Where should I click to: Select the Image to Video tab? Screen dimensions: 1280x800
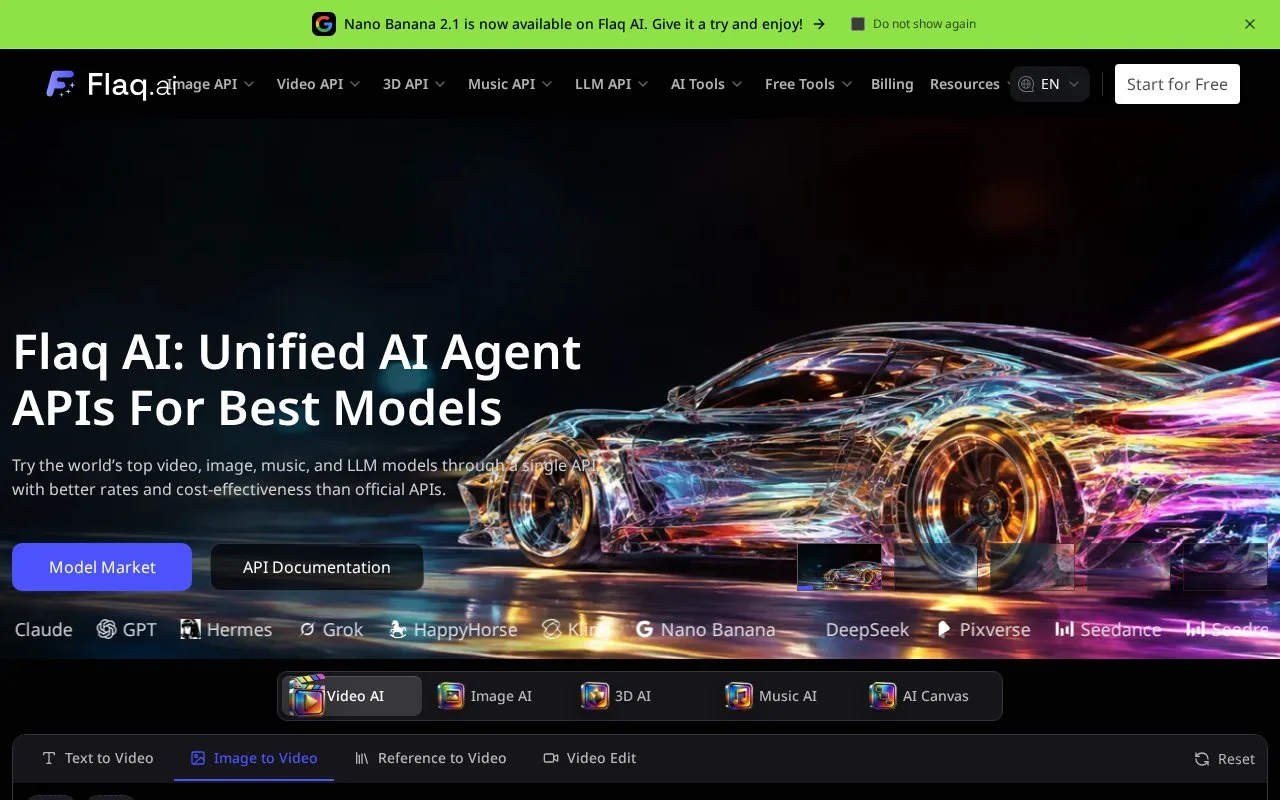pos(254,758)
